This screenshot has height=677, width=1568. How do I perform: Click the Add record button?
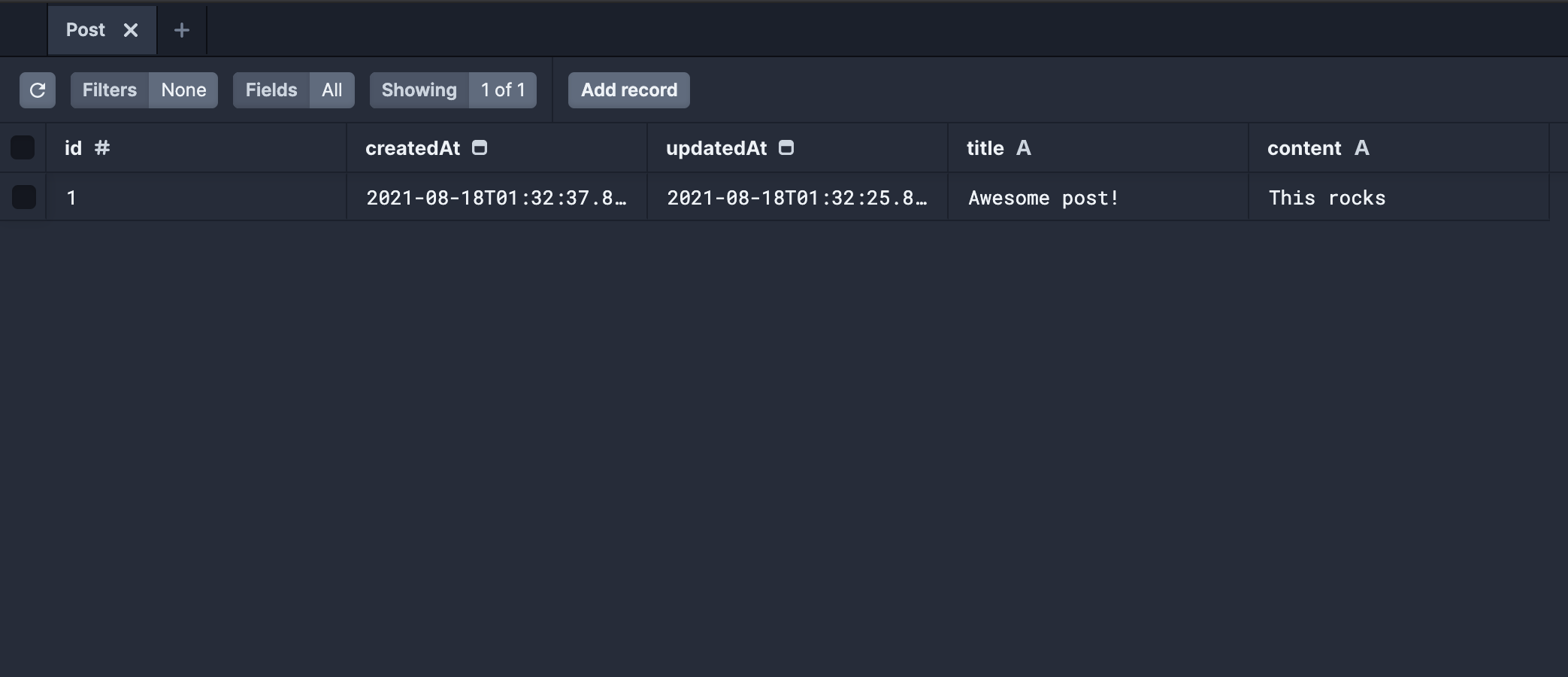(628, 90)
